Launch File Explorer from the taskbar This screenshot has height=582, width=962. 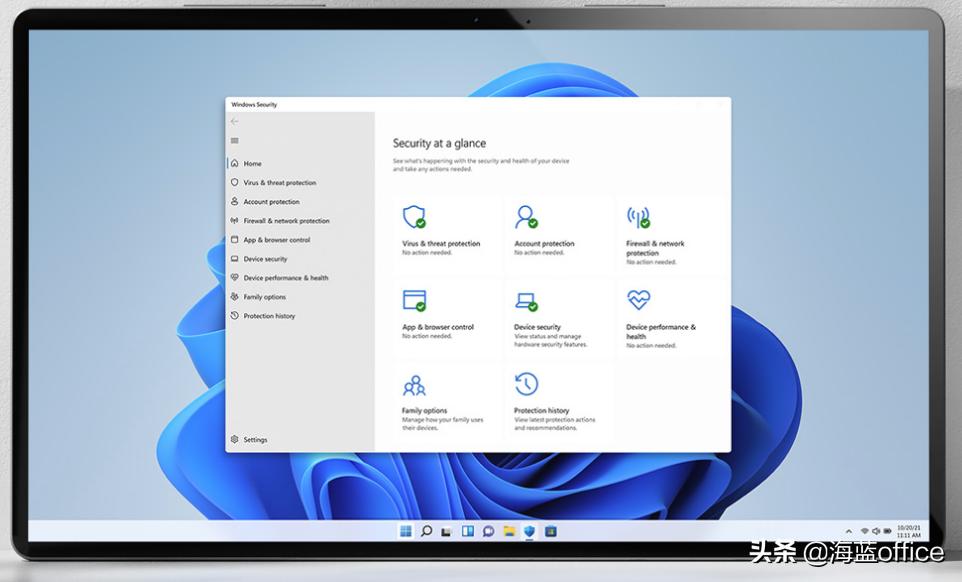511,531
